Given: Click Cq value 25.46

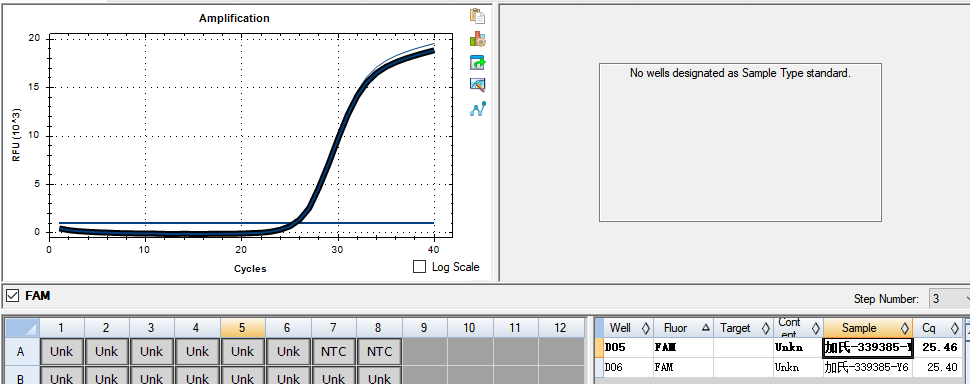Looking at the screenshot, I should point(940,348).
